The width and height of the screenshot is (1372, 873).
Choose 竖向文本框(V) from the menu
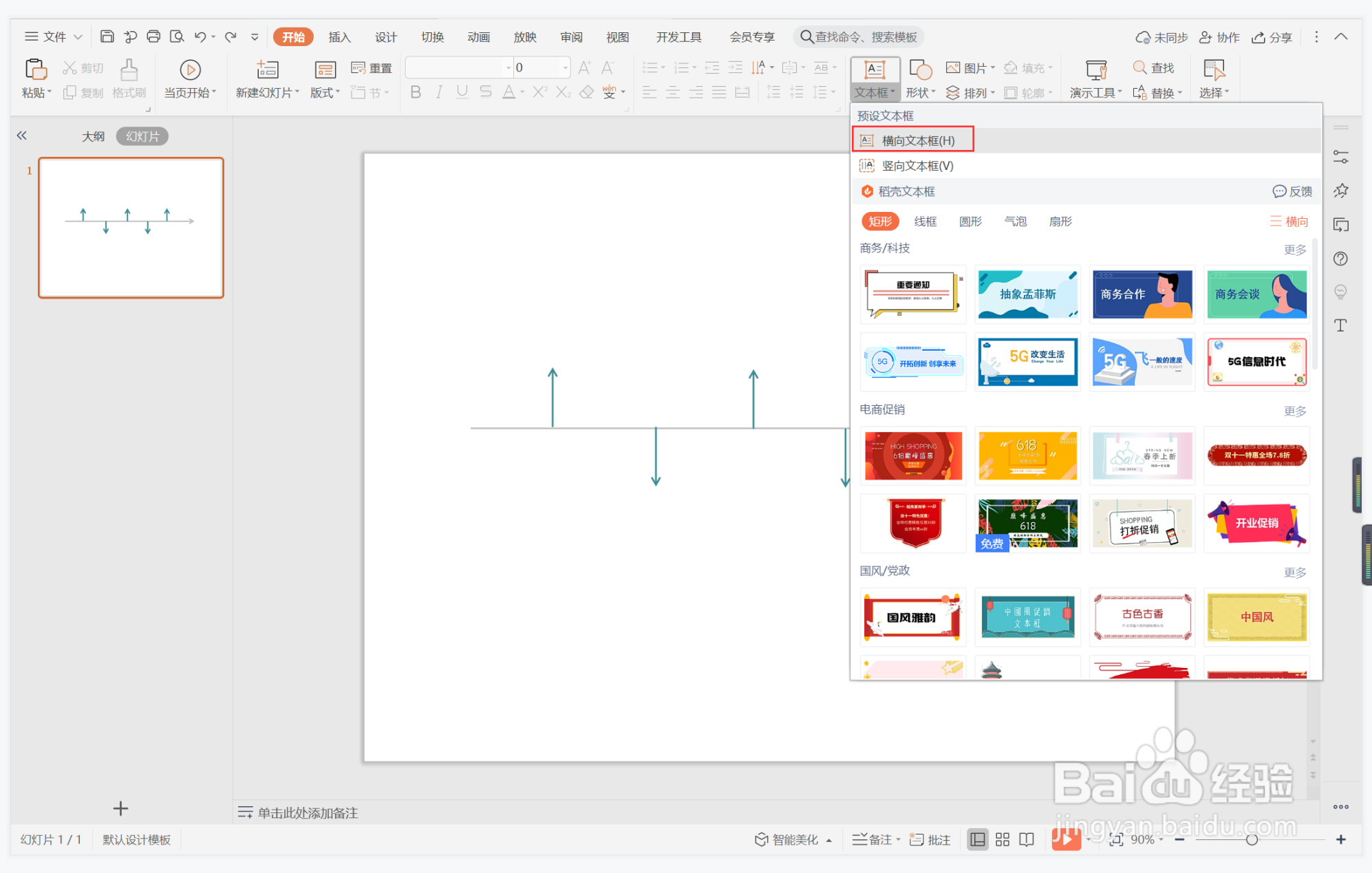917,166
